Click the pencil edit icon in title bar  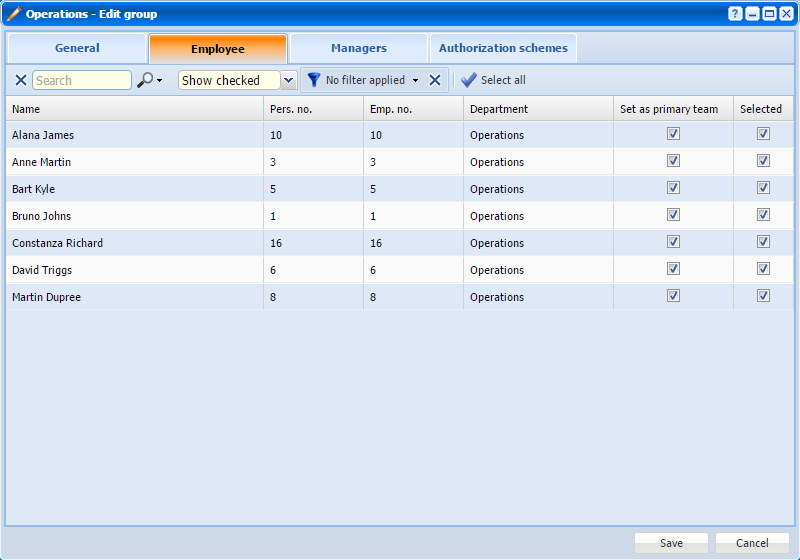coord(14,14)
